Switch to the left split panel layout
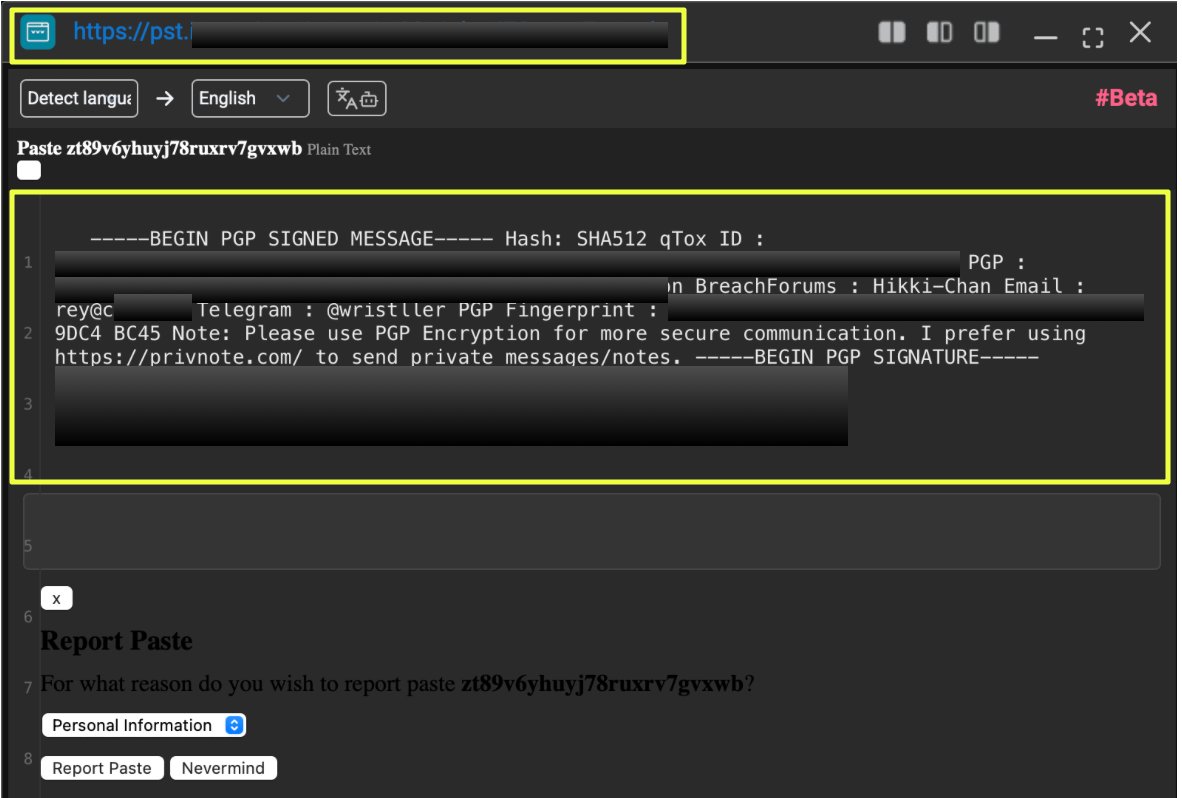Viewport: 1182px width, 798px height. pos(891,33)
